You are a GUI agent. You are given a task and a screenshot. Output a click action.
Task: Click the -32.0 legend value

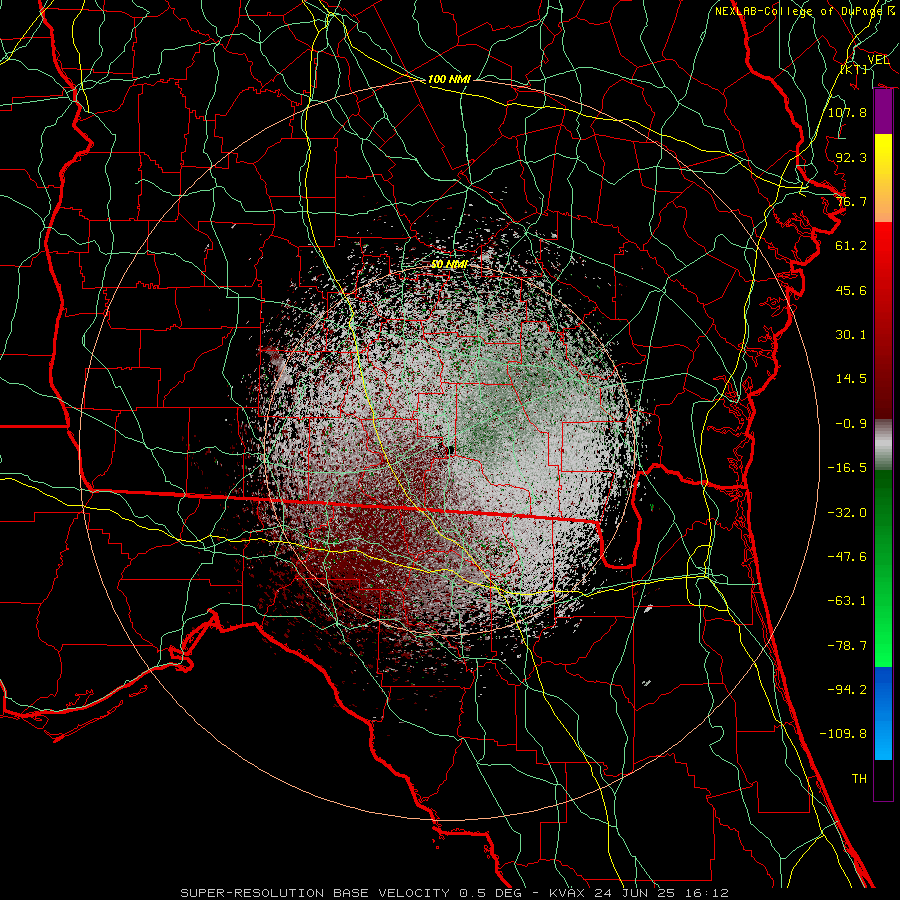coord(847,513)
